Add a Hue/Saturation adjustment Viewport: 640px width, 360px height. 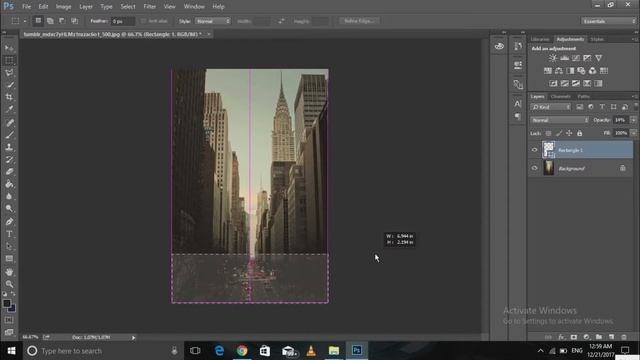[x=548, y=71]
